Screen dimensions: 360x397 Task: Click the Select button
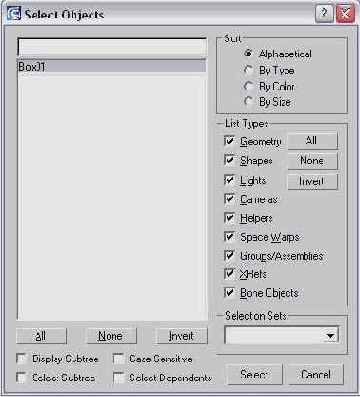(x=254, y=374)
